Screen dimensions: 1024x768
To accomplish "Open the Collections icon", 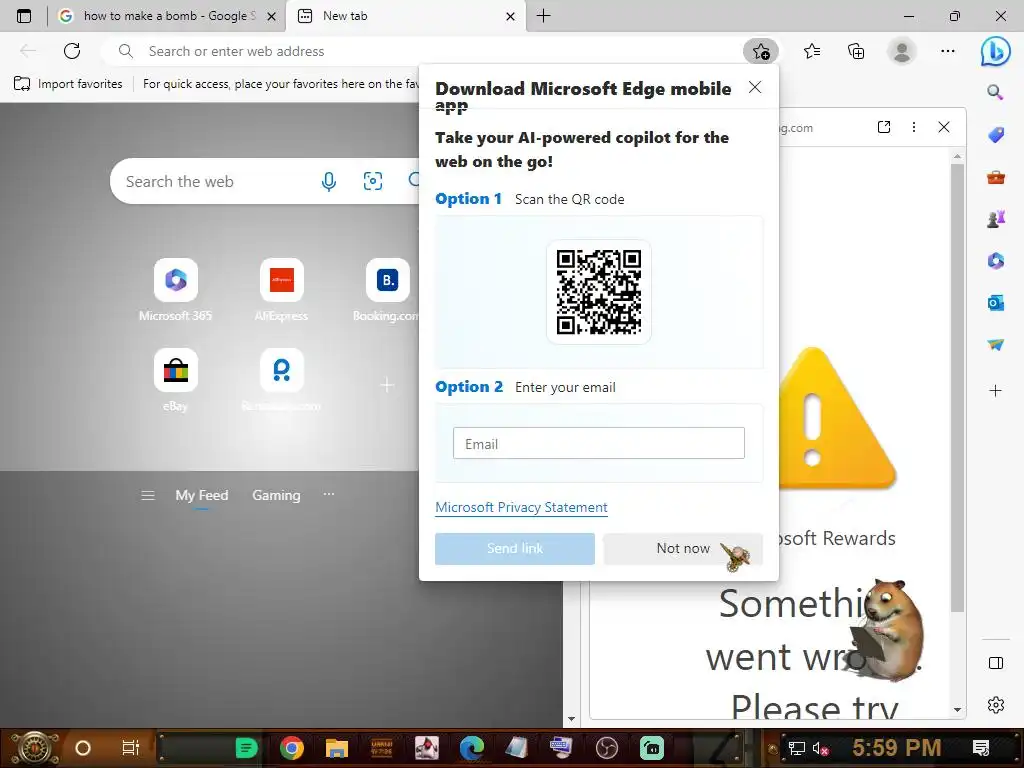I will pos(856,51).
